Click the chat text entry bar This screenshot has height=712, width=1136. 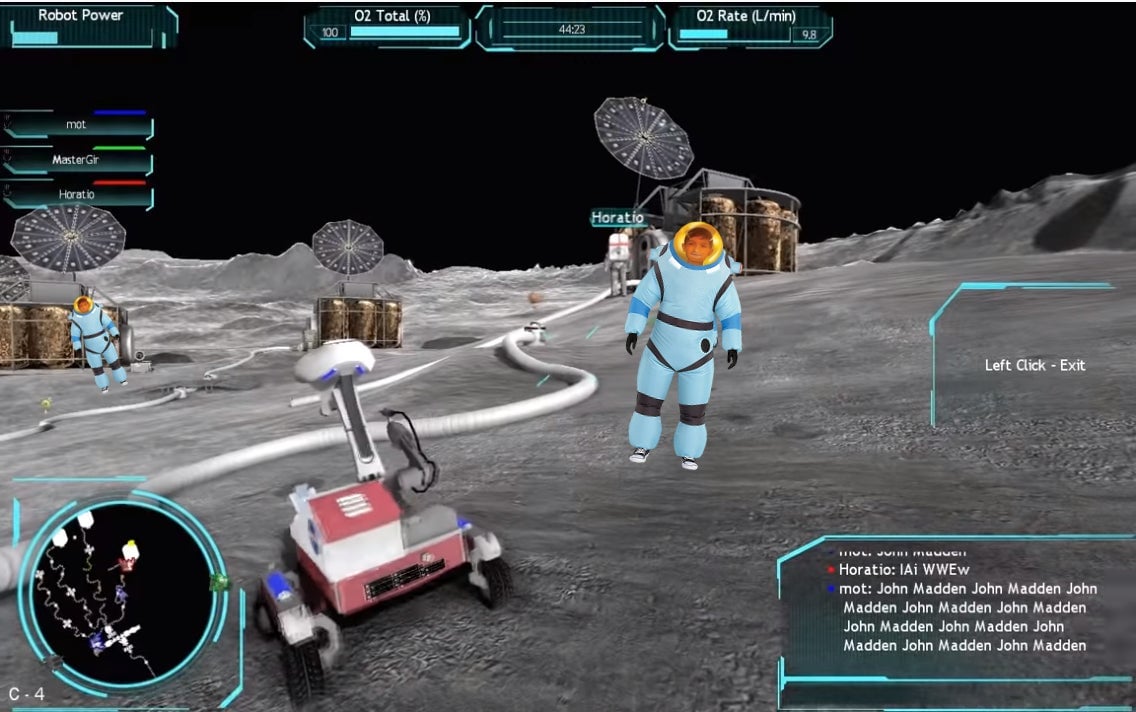(955, 693)
